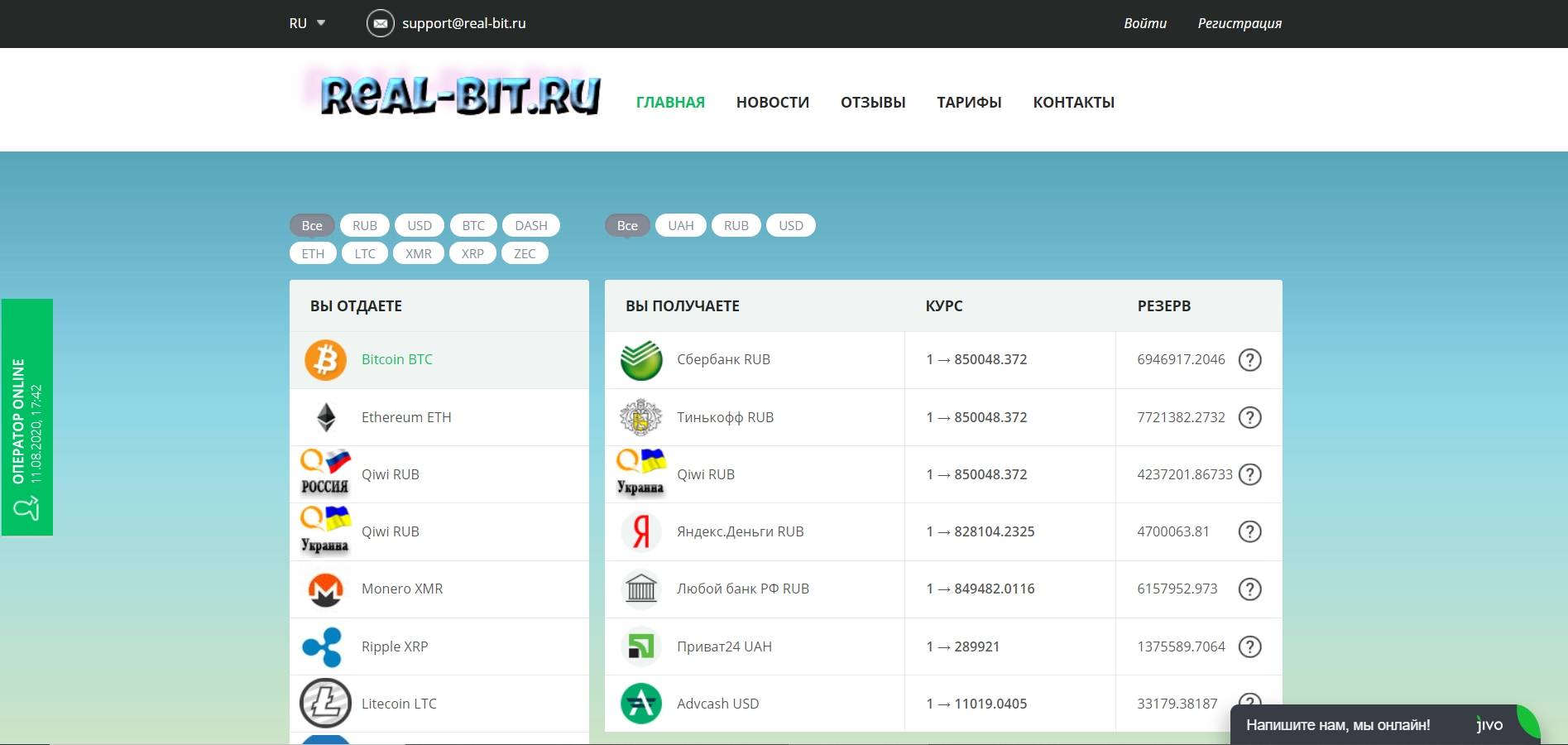Click the Bitcoin BTC coin icon
1568x745 pixels.
325,360
